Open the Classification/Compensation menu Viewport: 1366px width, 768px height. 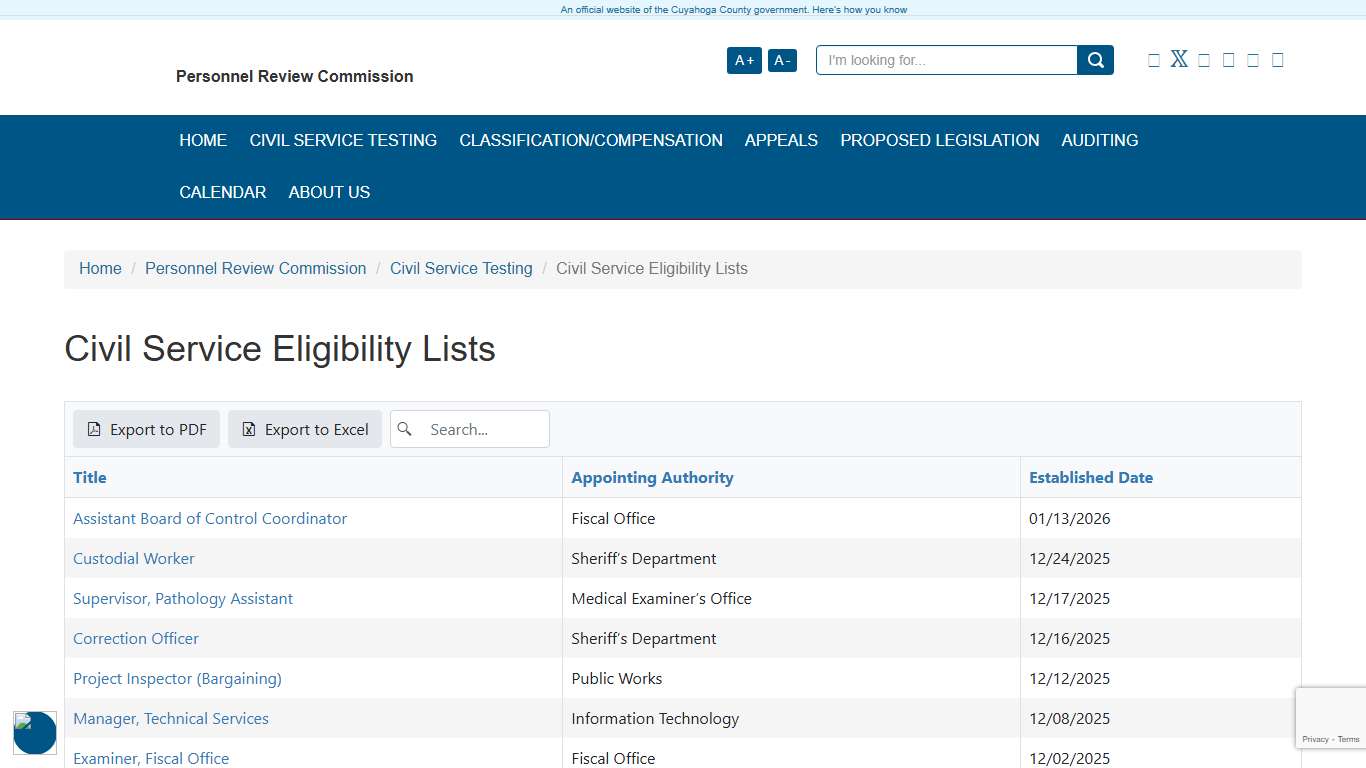point(591,140)
